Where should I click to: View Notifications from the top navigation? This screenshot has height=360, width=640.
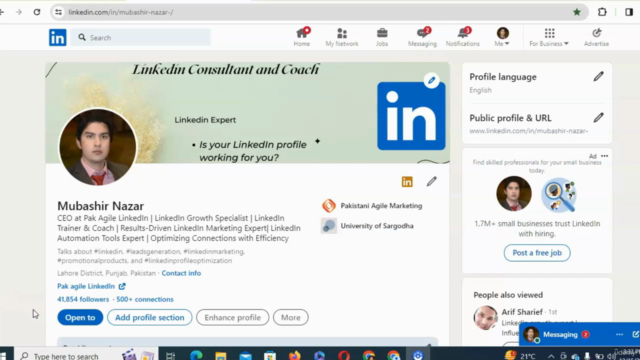[462, 37]
